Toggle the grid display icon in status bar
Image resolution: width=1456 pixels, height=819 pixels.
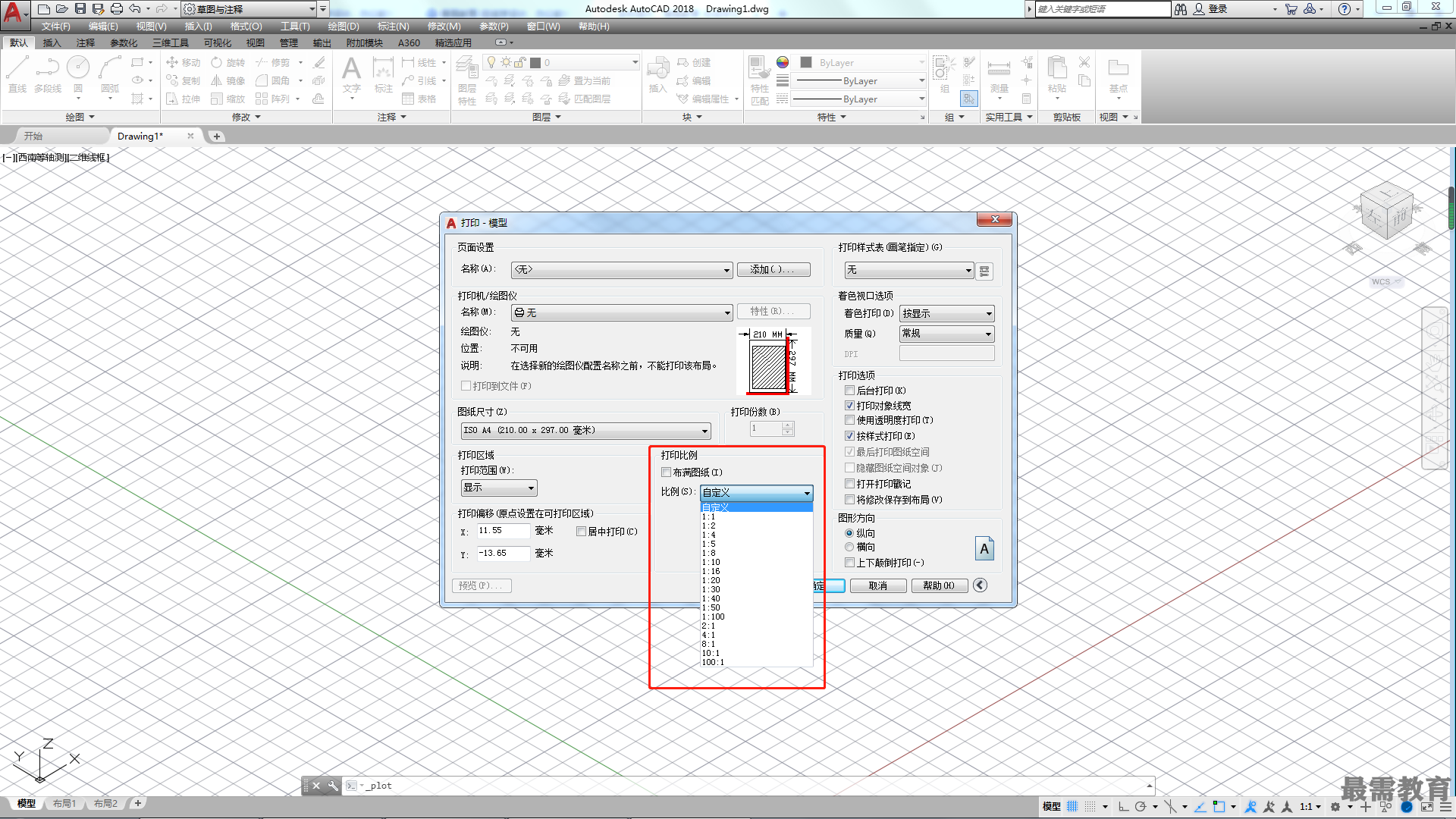point(1072,806)
